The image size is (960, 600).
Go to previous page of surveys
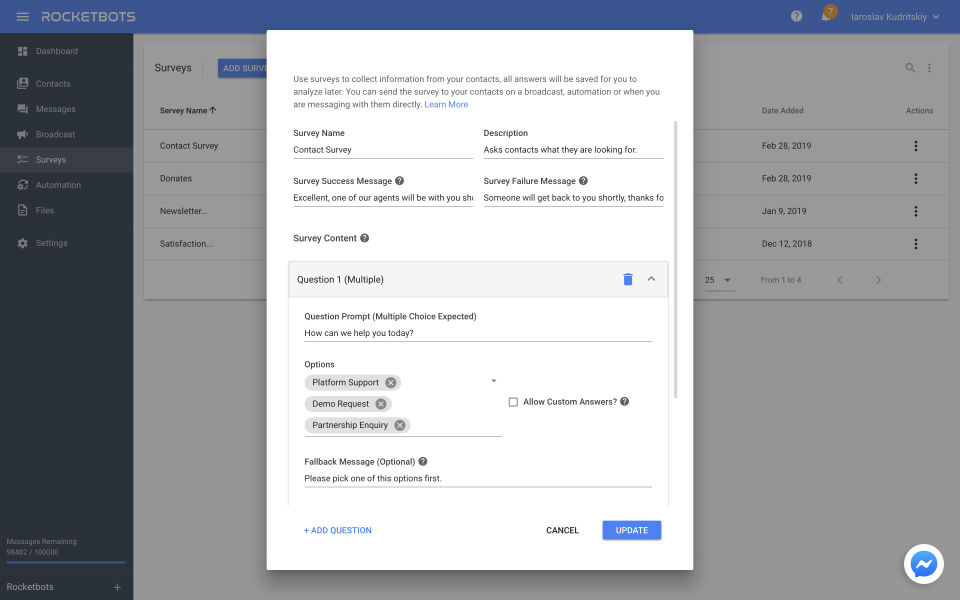(840, 280)
